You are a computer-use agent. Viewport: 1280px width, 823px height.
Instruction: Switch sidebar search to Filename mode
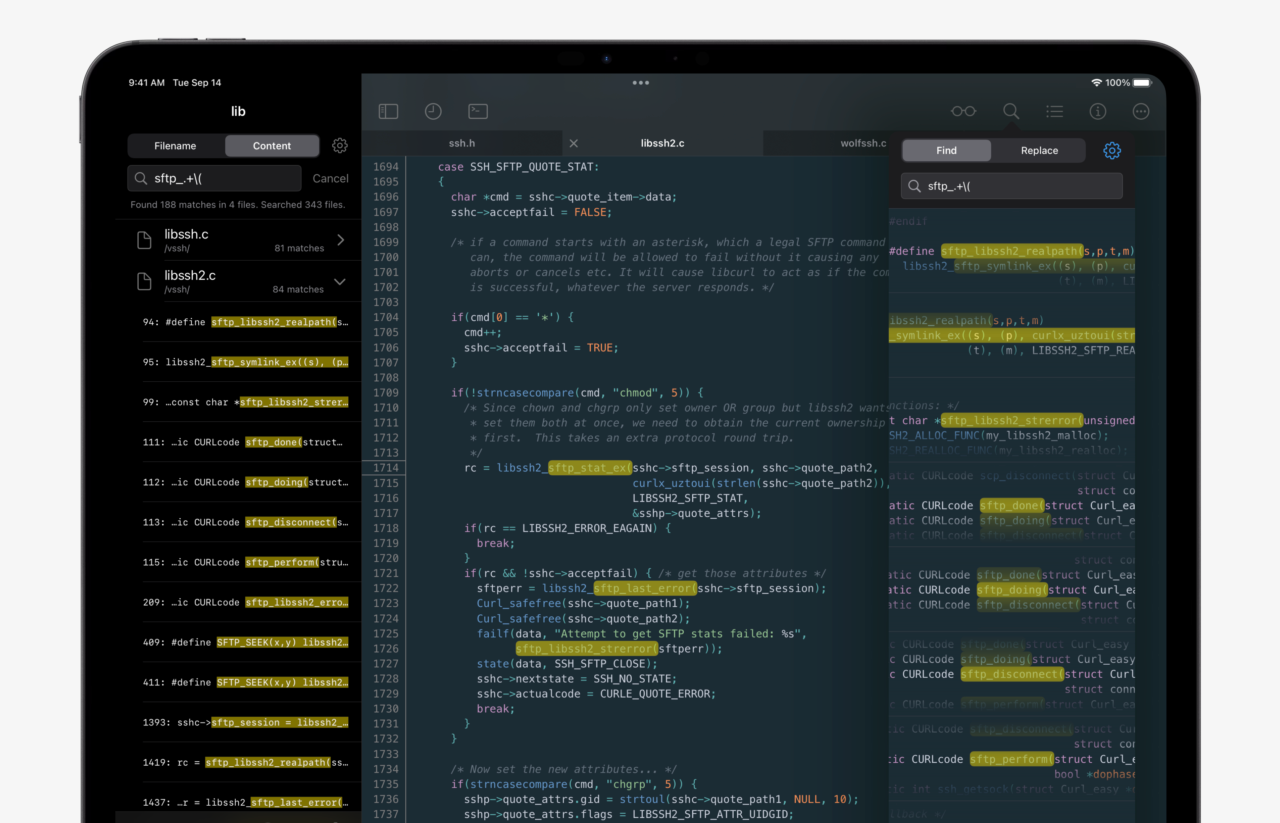tap(177, 145)
